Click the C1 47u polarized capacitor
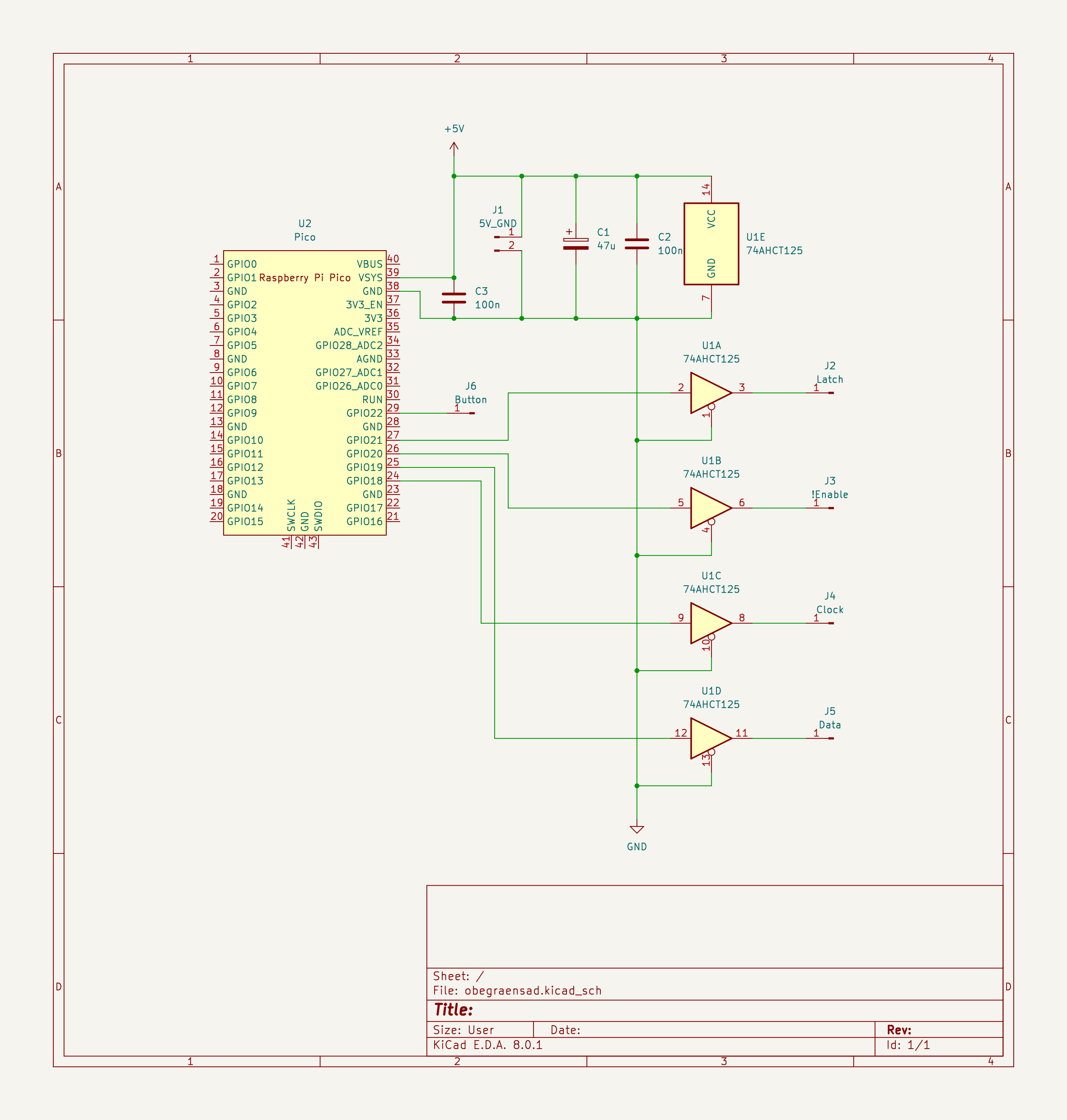Viewport: 1067px width, 1120px height. click(x=576, y=244)
